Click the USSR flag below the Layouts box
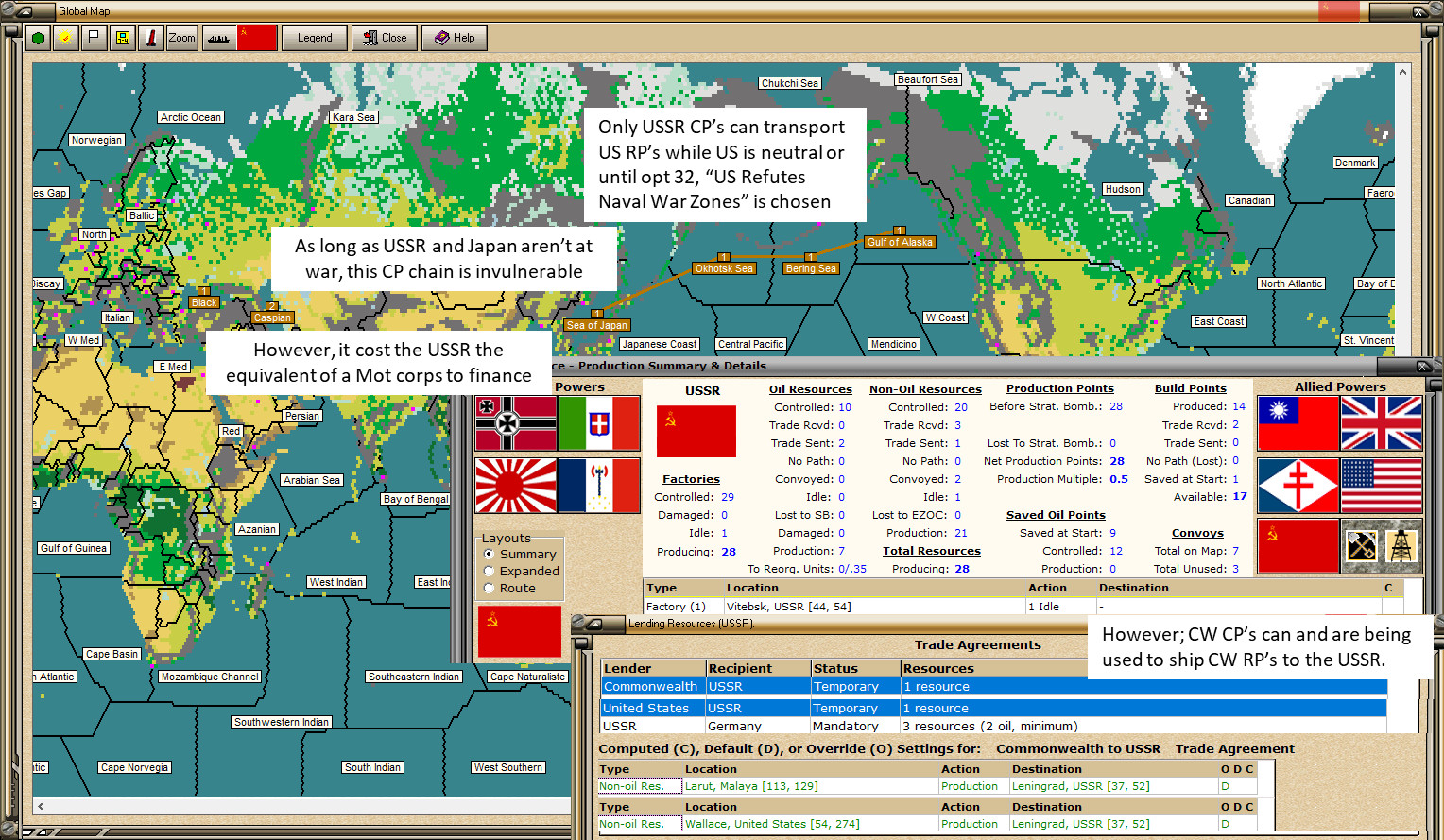 [x=520, y=631]
